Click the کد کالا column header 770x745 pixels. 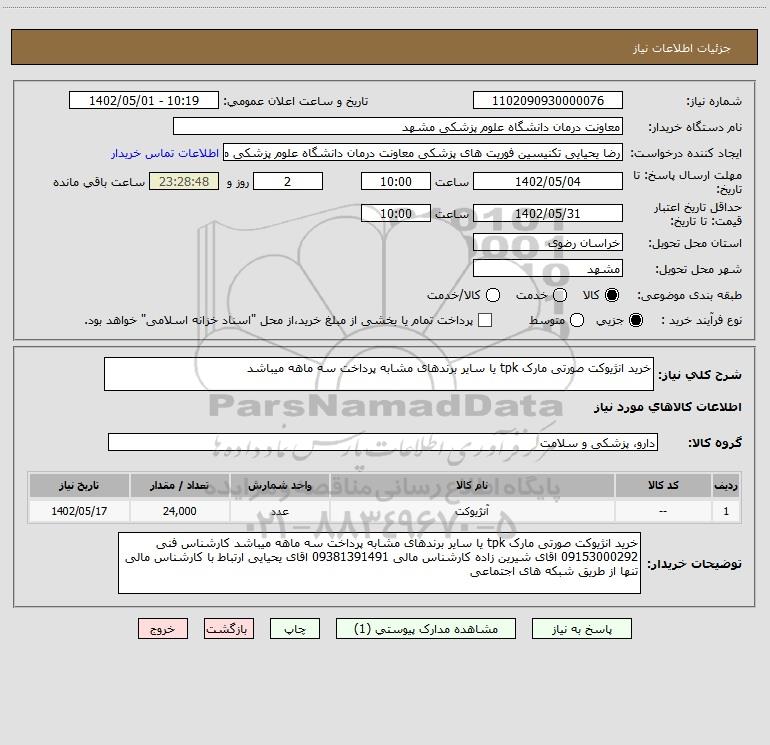tap(663, 485)
